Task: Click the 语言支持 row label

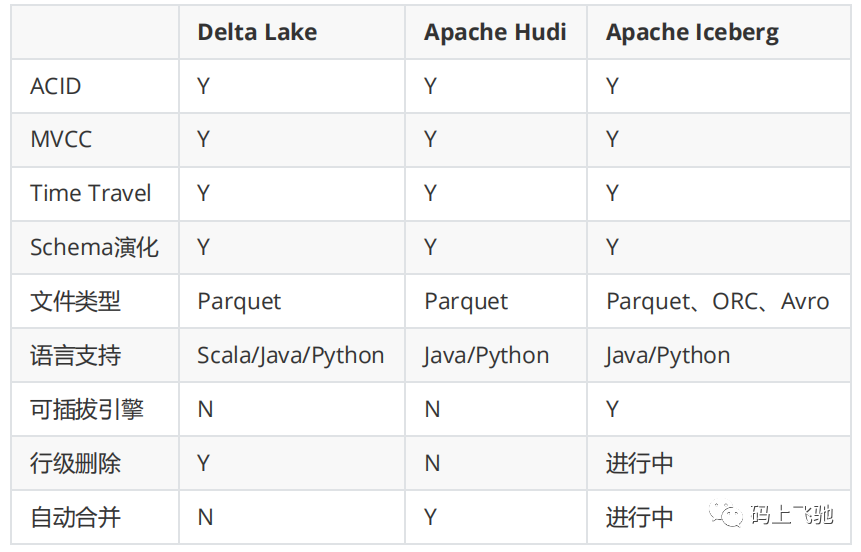Action: coord(75,355)
